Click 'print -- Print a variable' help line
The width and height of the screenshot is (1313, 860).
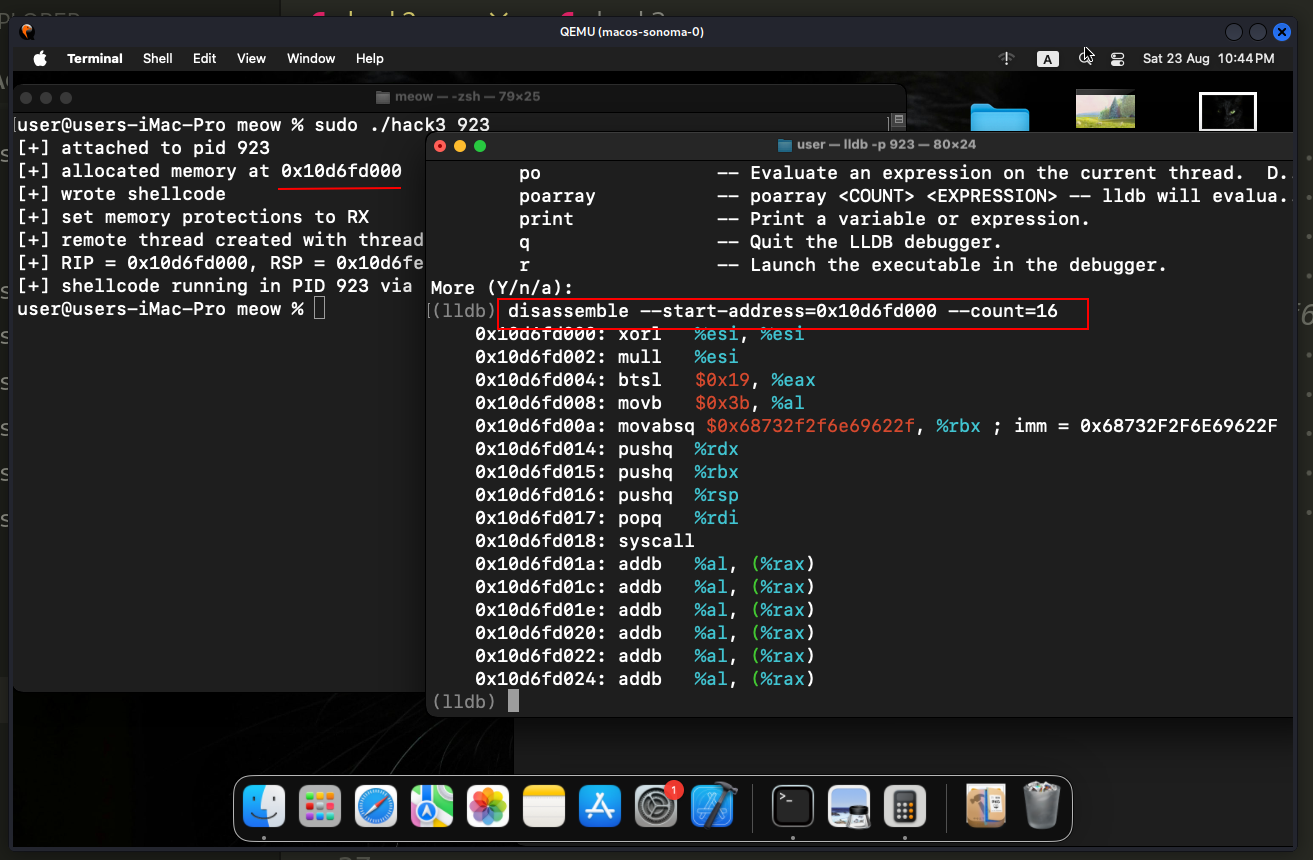click(x=804, y=219)
